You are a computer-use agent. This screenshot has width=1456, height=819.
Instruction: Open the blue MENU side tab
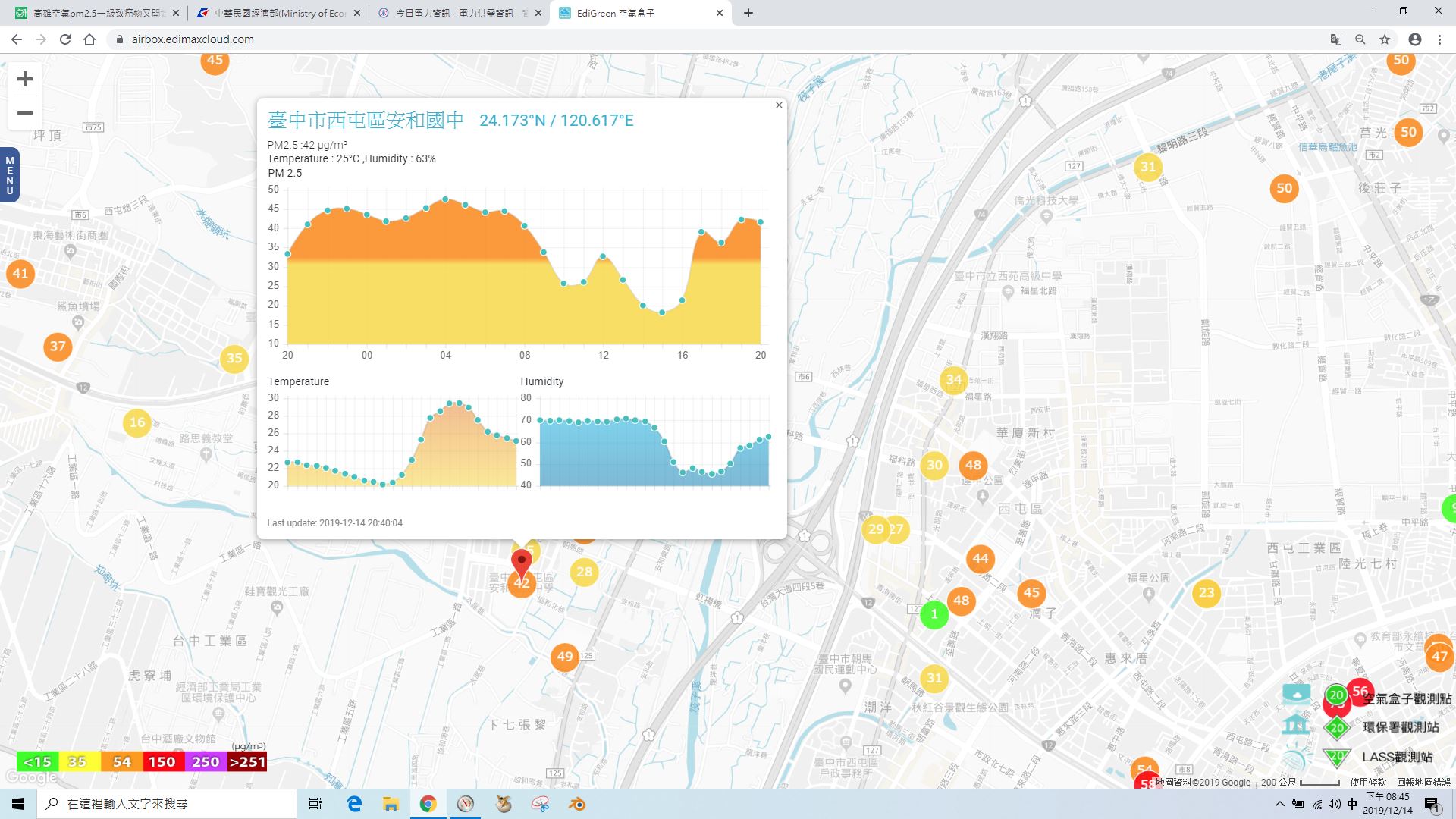click(10, 175)
